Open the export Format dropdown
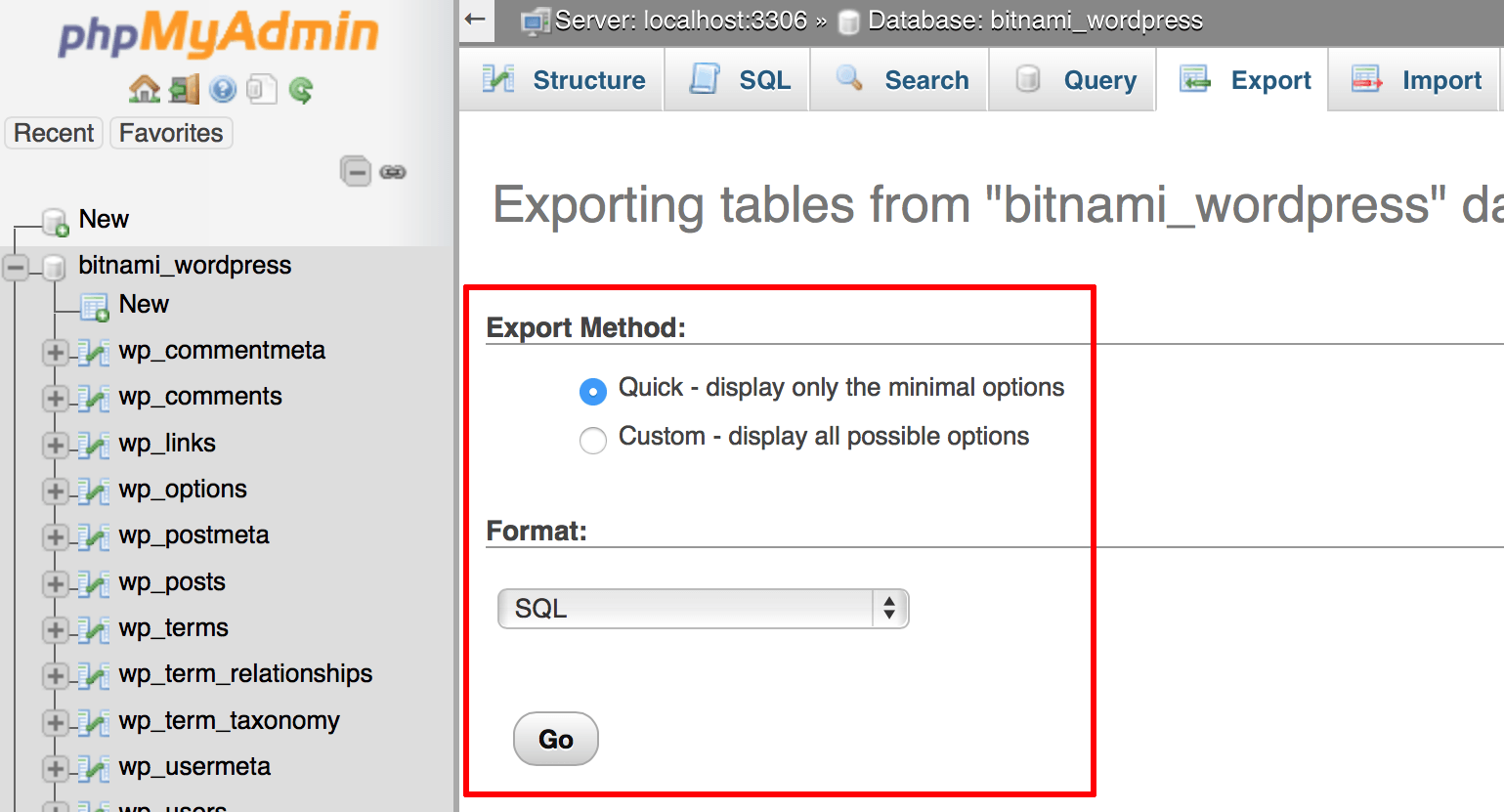 [703, 608]
